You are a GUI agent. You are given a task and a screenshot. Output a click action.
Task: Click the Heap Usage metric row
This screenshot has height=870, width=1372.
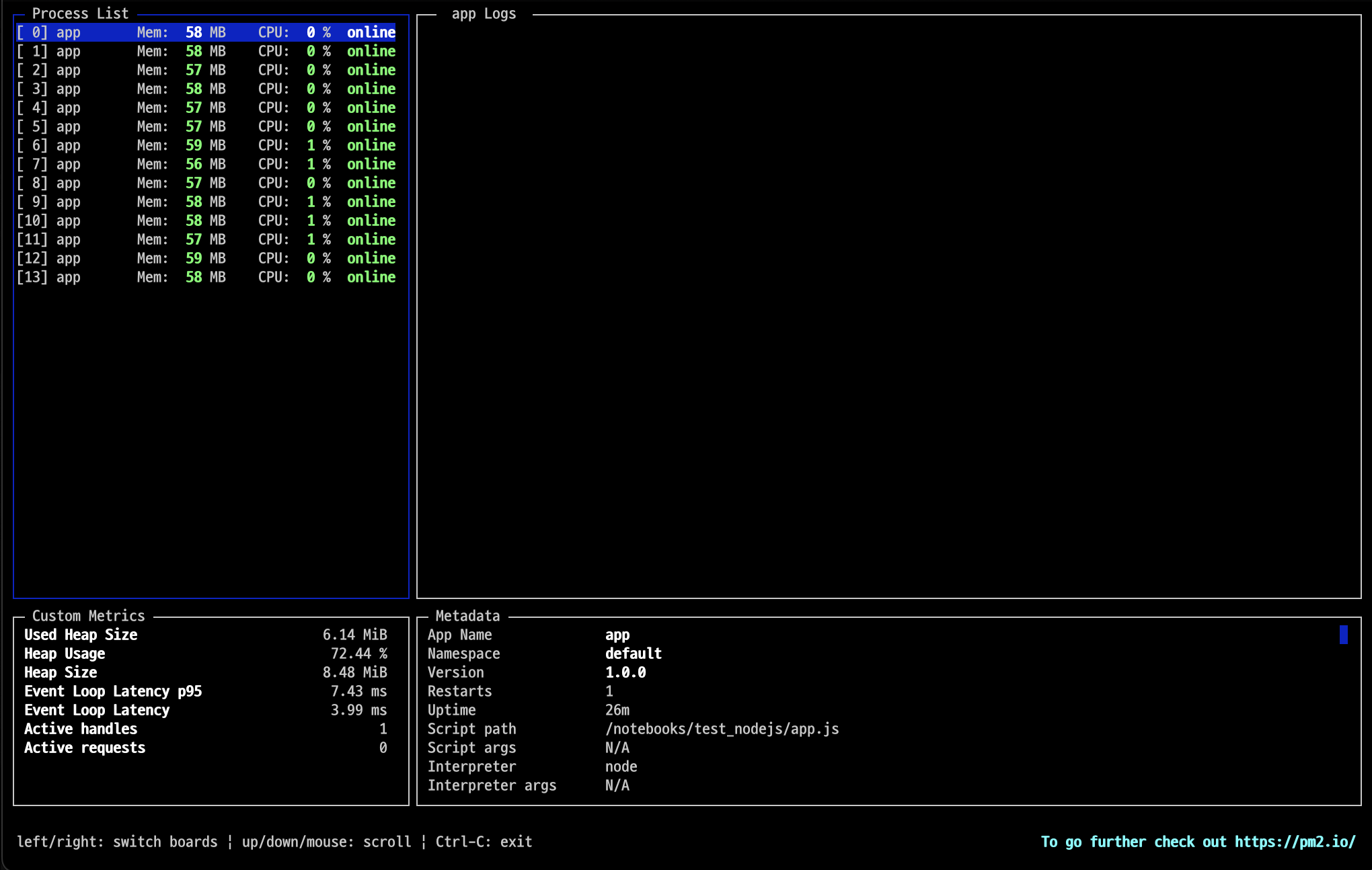[x=205, y=654]
